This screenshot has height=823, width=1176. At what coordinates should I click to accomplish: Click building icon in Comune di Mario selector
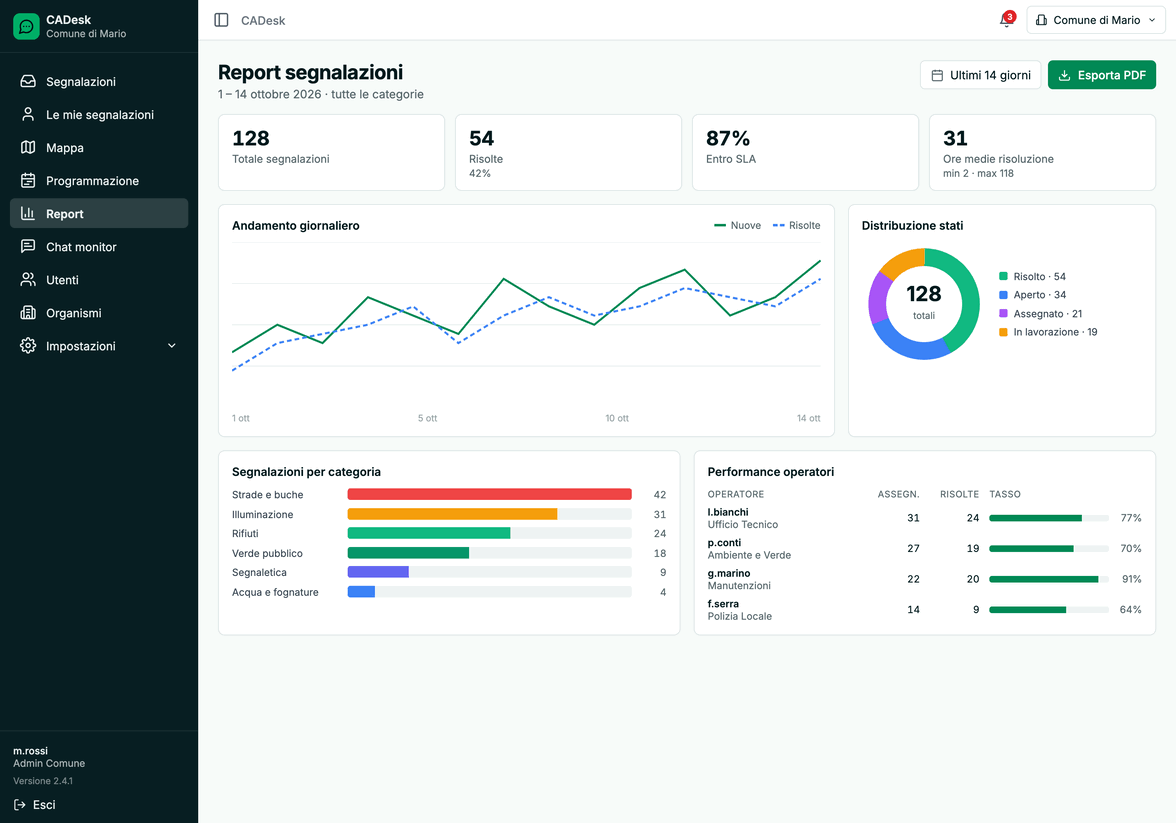click(x=1041, y=20)
